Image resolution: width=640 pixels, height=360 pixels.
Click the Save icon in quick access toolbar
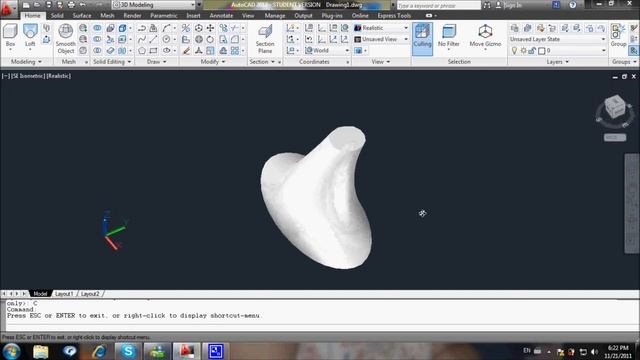tap(49, 5)
